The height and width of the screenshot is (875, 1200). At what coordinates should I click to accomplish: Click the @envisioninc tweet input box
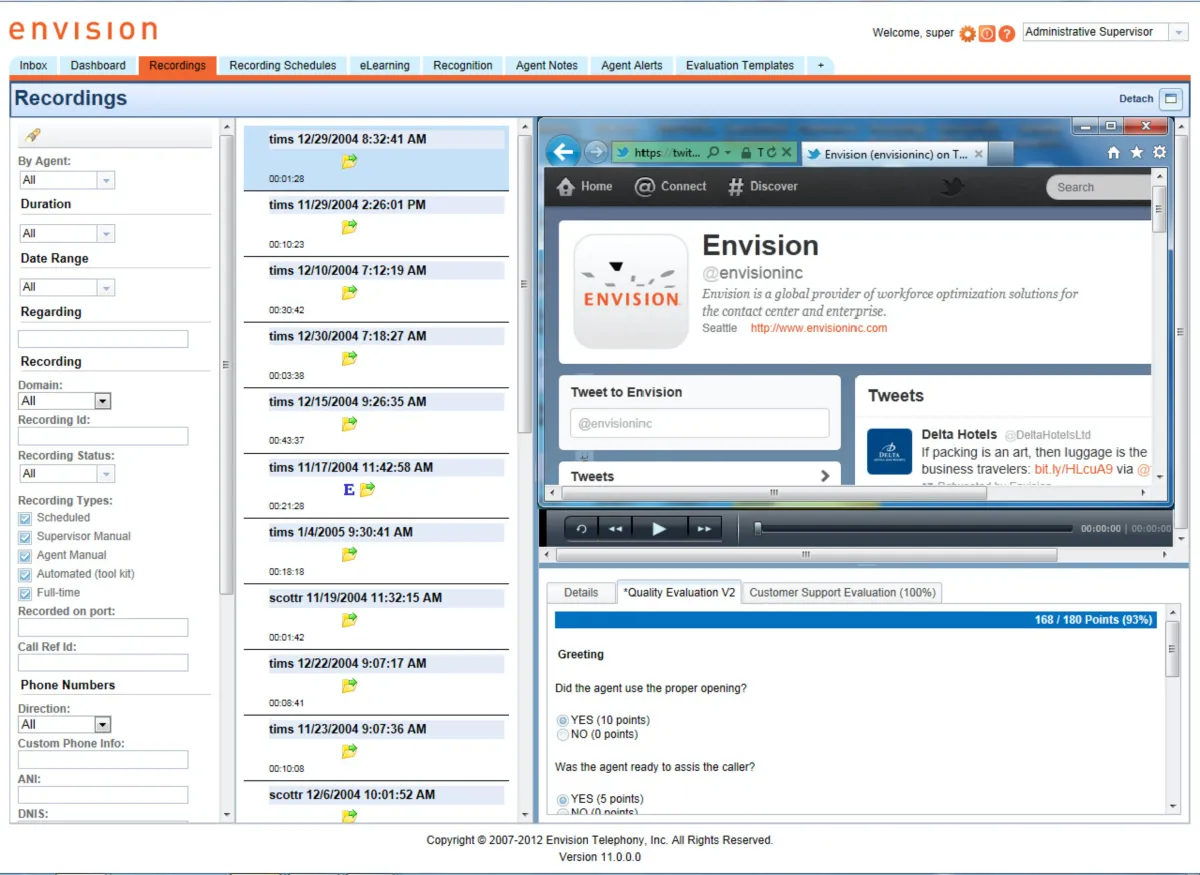(x=700, y=423)
